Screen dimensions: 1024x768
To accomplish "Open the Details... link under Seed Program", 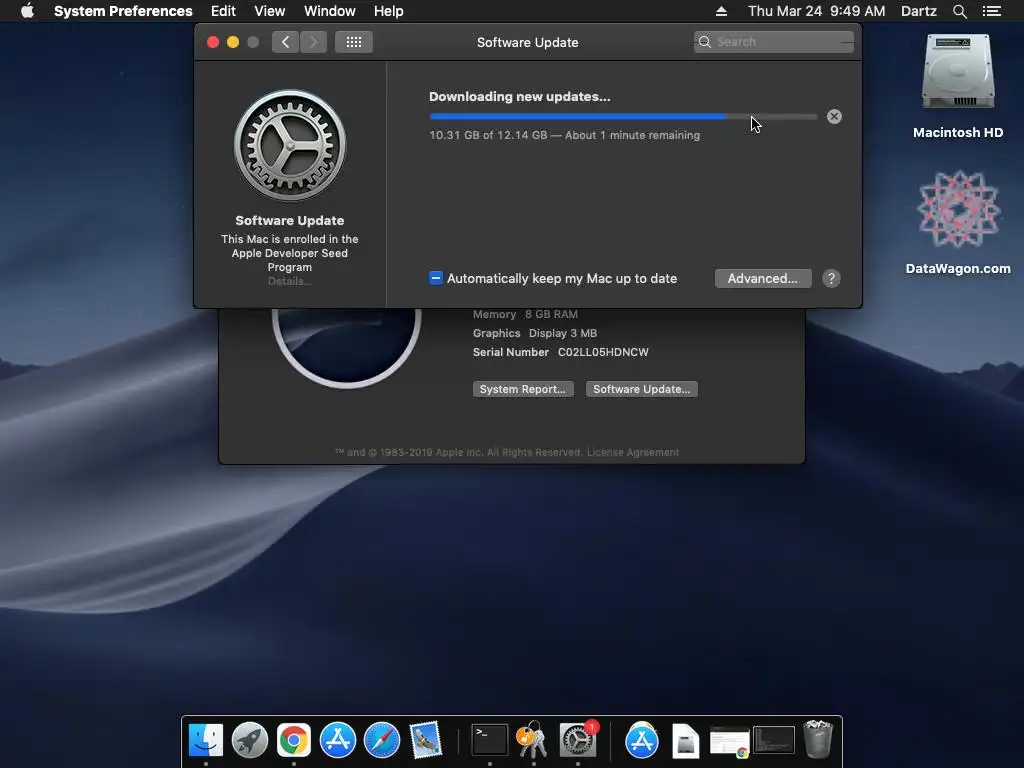I will pyautogui.click(x=289, y=281).
